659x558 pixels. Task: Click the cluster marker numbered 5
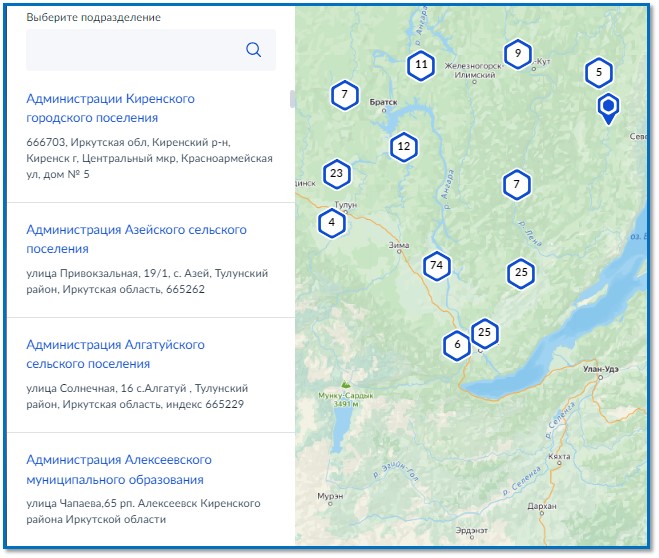(599, 72)
